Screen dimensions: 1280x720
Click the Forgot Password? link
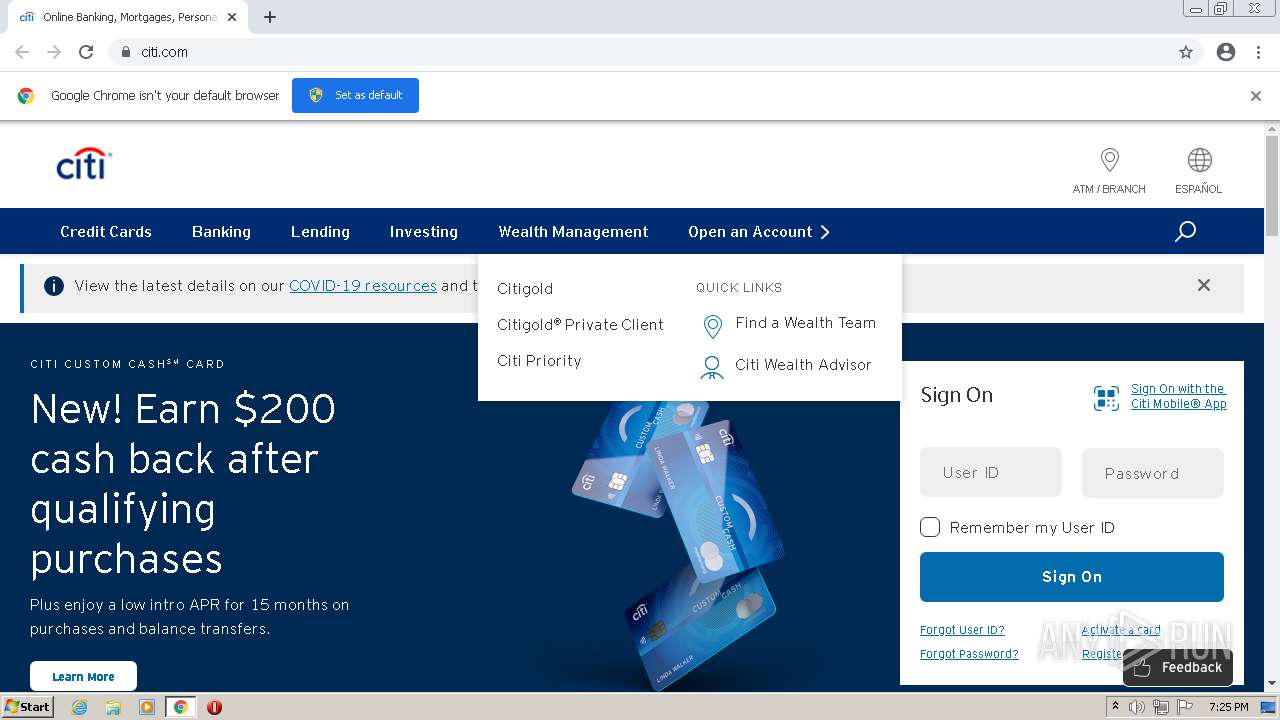click(969, 654)
